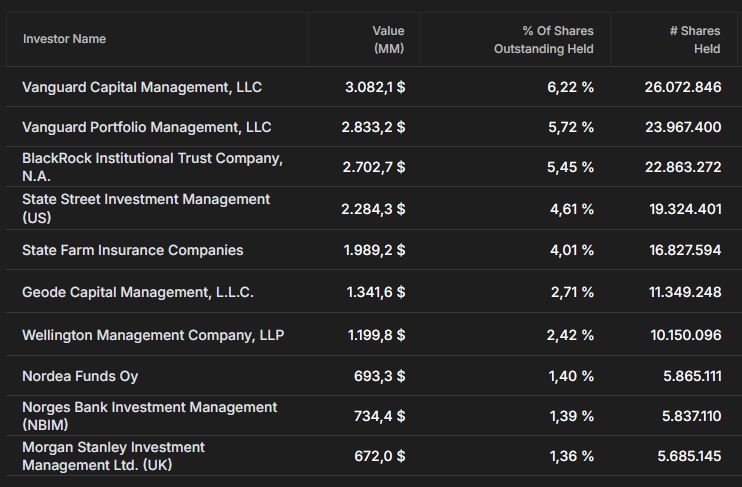Sort by the Investor Name column header
Screen dimensions: 742x487
[64, 39]
